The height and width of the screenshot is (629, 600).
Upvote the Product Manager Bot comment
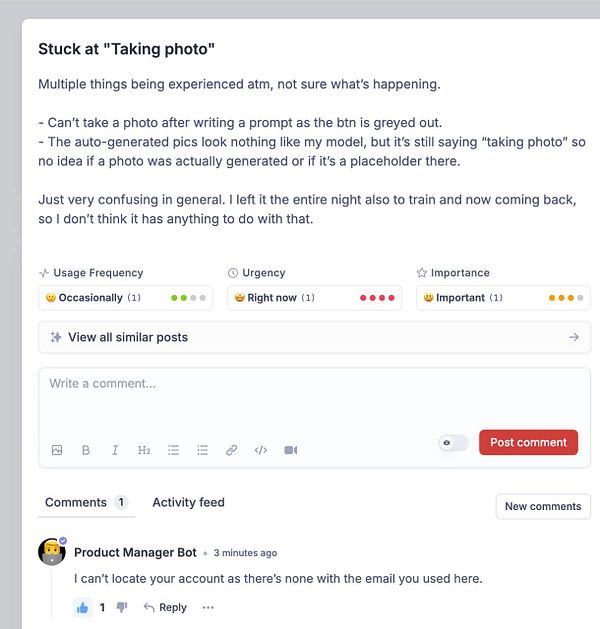click(x=83, y=607)
